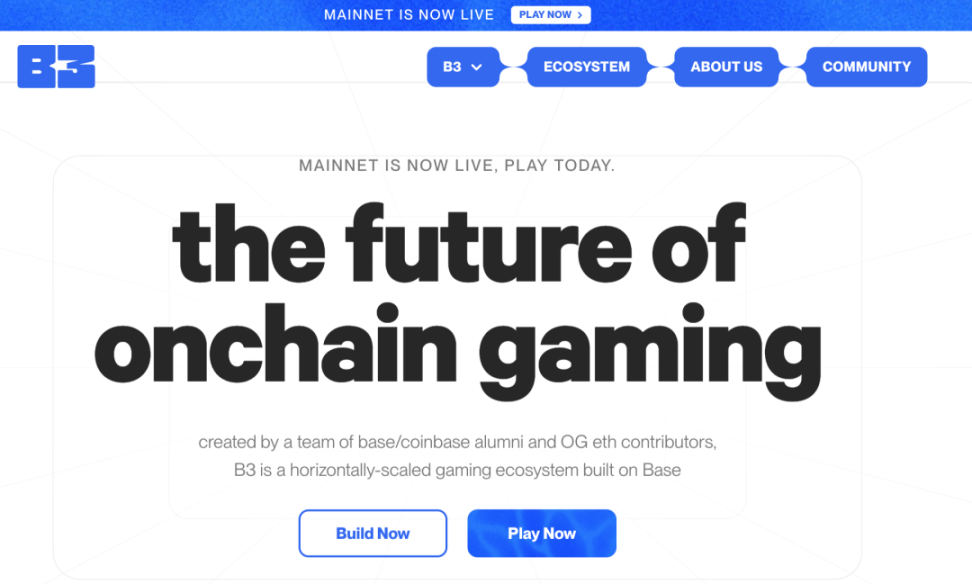Click the top banner text "MAINNET IS NOW LIVE"
972x584 pixels.
point(409,15)
